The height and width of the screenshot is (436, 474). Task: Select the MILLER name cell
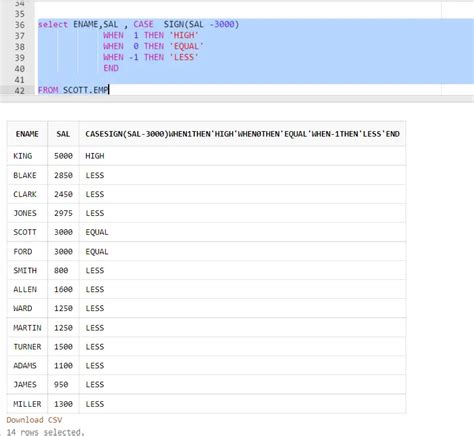coord(27,404)
